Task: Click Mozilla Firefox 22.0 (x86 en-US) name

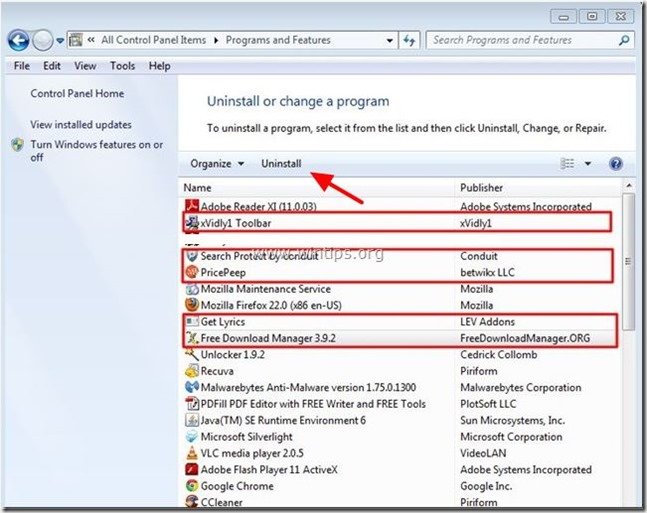Action: coord(271,305)
